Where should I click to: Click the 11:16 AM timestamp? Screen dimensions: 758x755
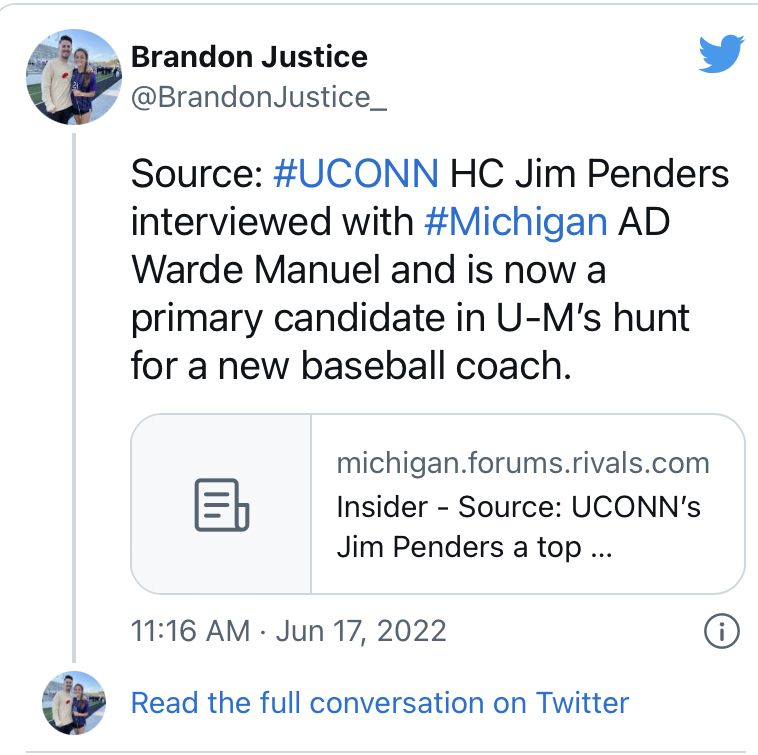point(190,631)
